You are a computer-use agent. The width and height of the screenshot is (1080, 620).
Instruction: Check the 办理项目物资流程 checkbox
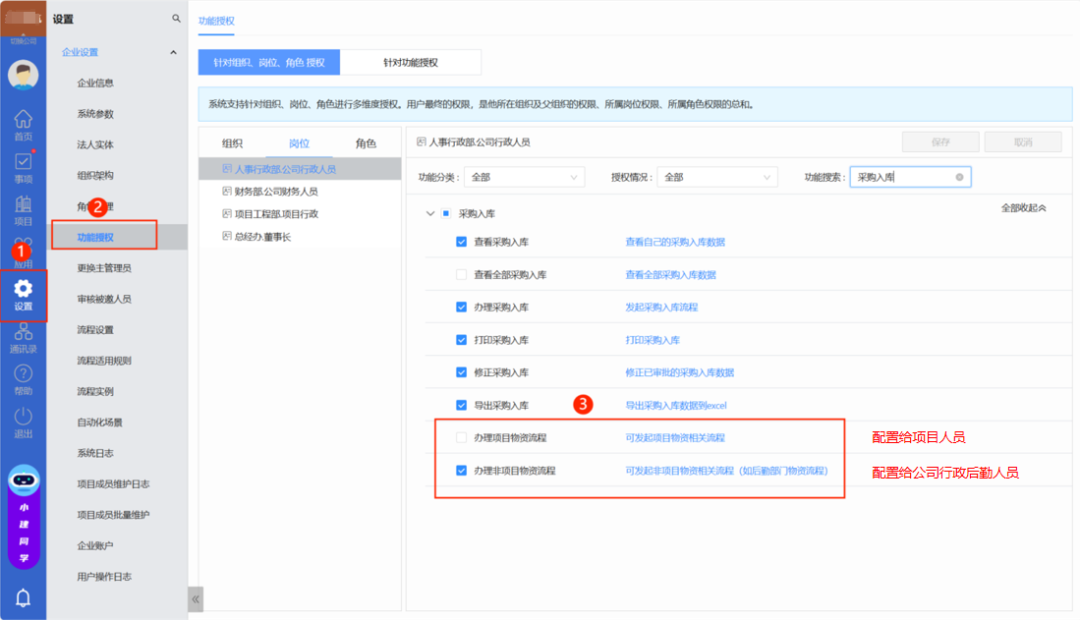[x=461, y=438]
